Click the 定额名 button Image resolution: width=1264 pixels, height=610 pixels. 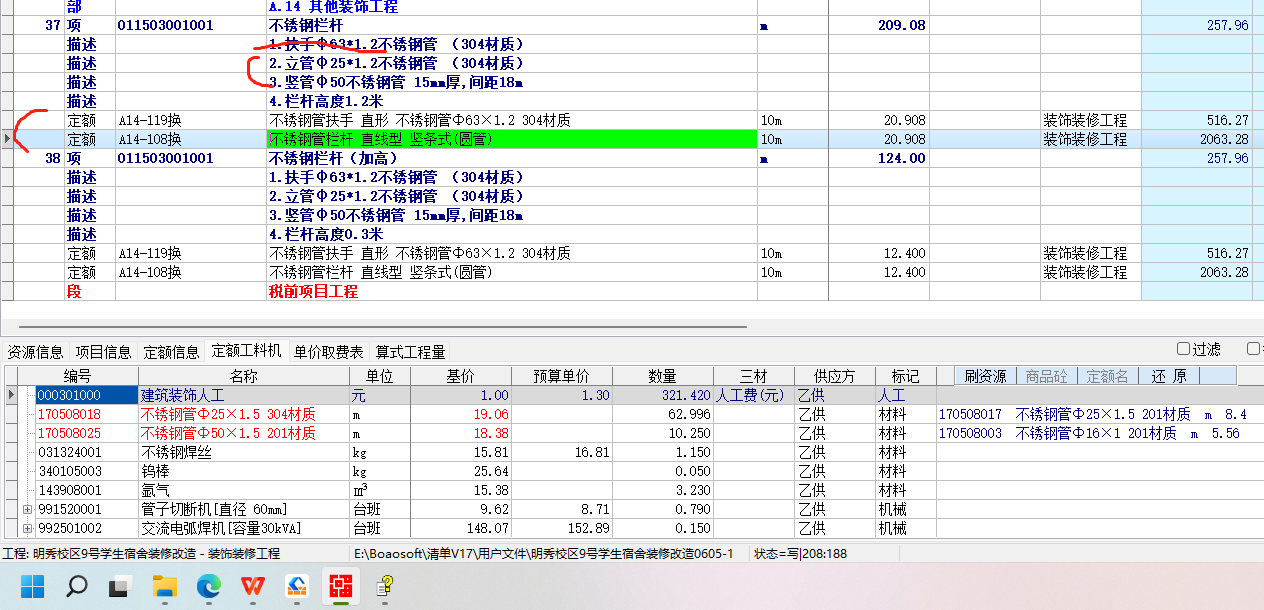(1107, 376)
